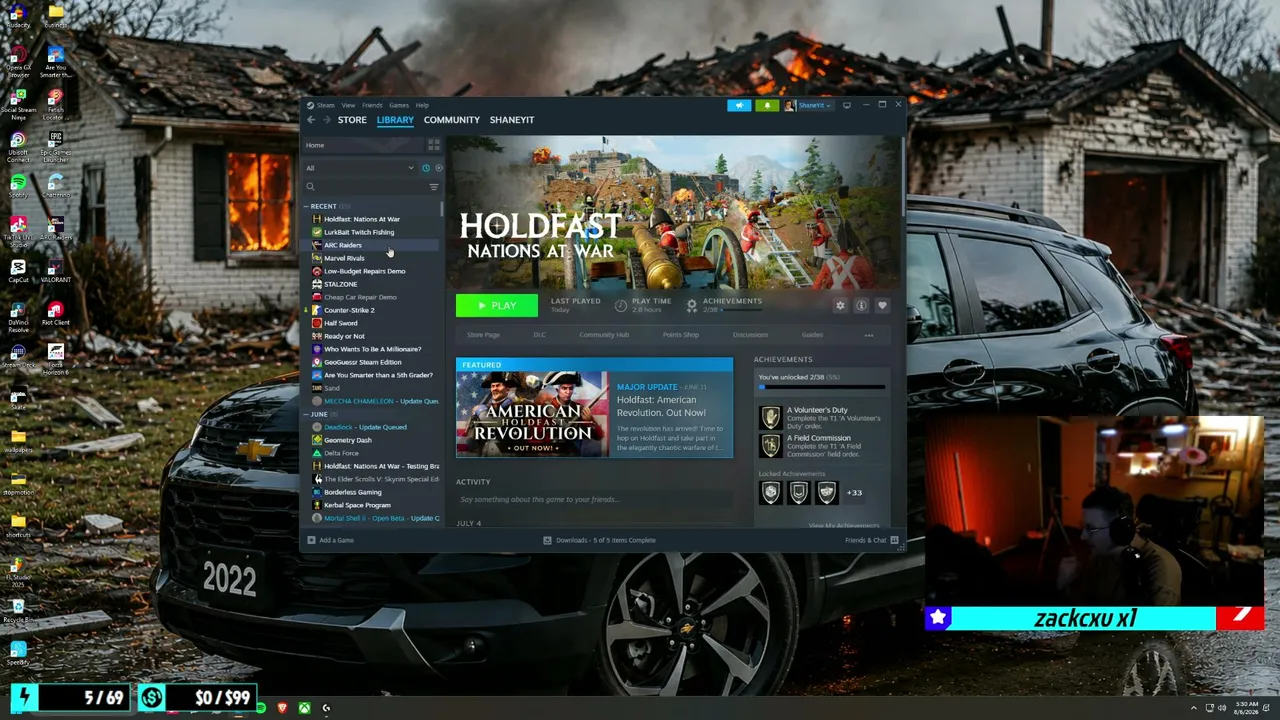Show hidden system tray icons

click(1193, 708)
